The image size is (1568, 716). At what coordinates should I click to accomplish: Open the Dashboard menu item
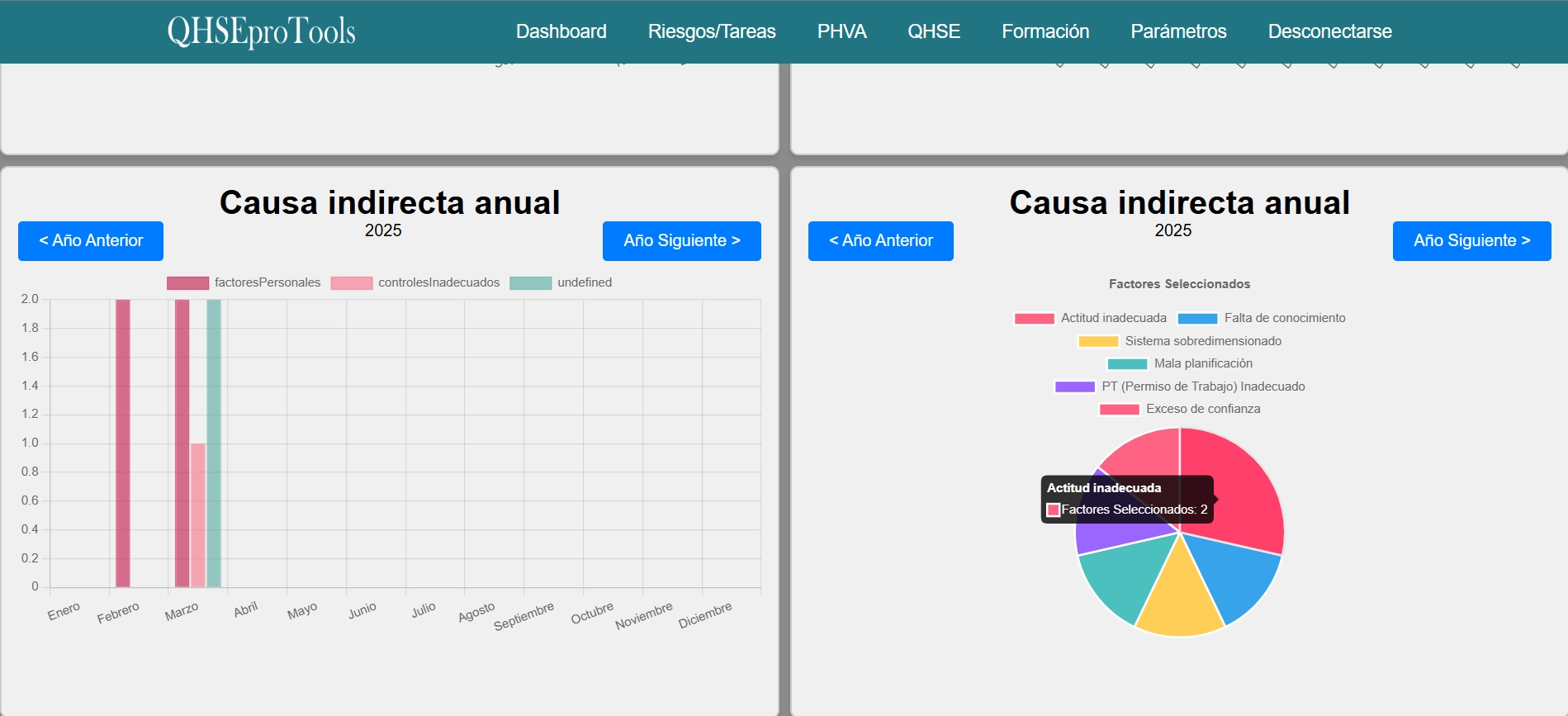pyautogui.click(x=561, y=31)
